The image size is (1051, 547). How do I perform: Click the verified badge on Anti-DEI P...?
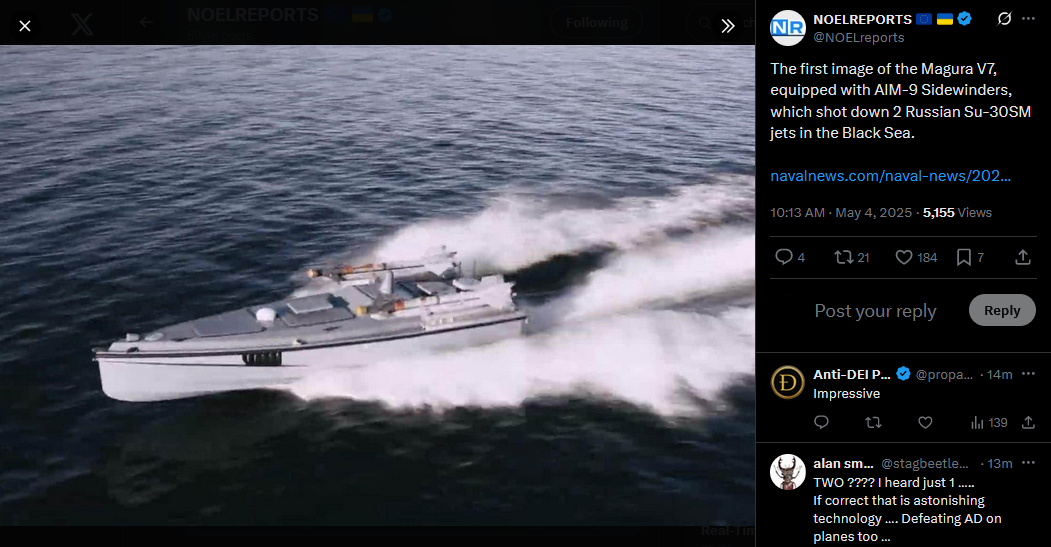pos(903,374)
